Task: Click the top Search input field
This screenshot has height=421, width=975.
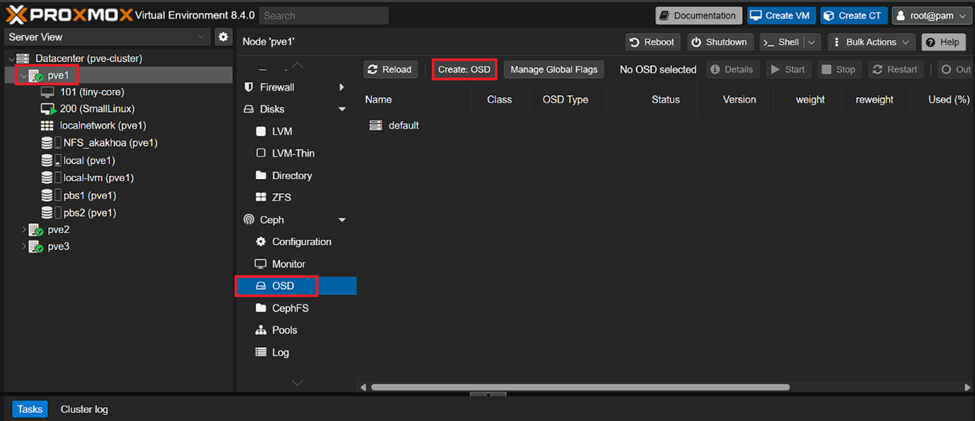Action: tap(324, 16)
